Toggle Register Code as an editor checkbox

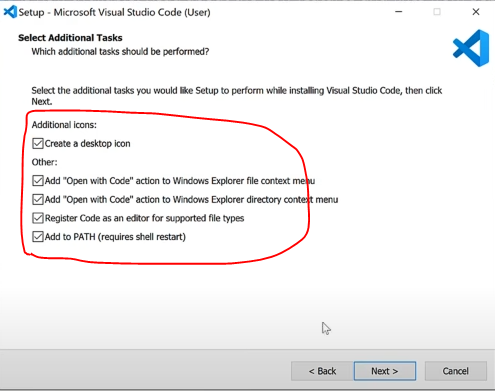click(38, 218)
